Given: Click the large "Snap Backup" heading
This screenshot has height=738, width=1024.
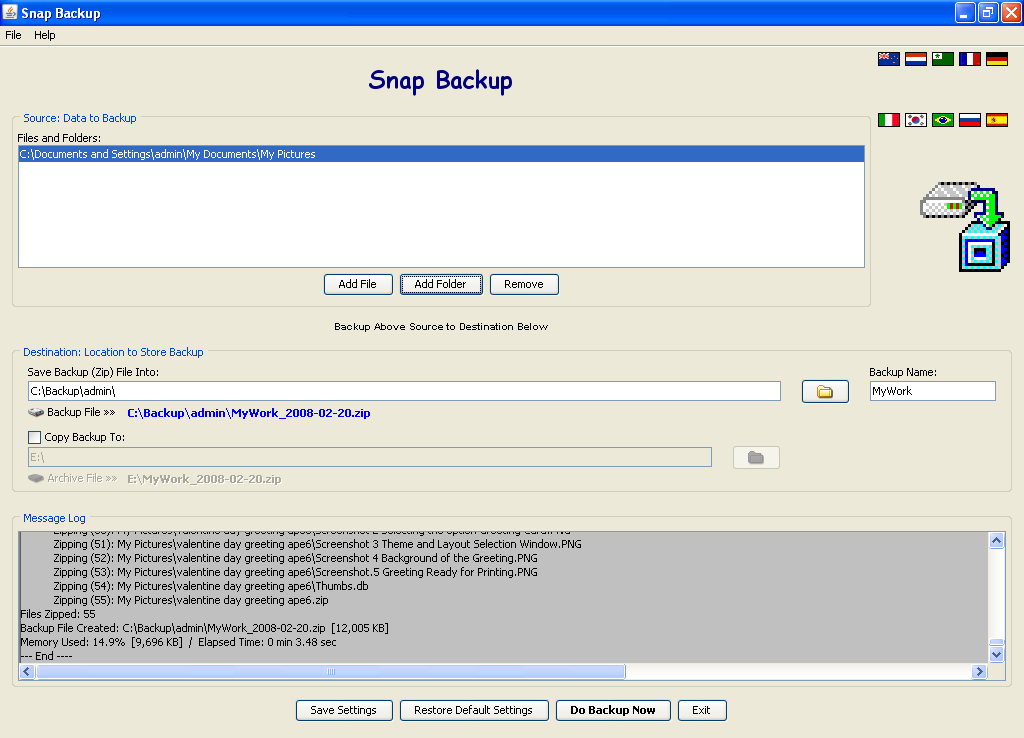Looking at the screenshot, I should click(440, 81).
